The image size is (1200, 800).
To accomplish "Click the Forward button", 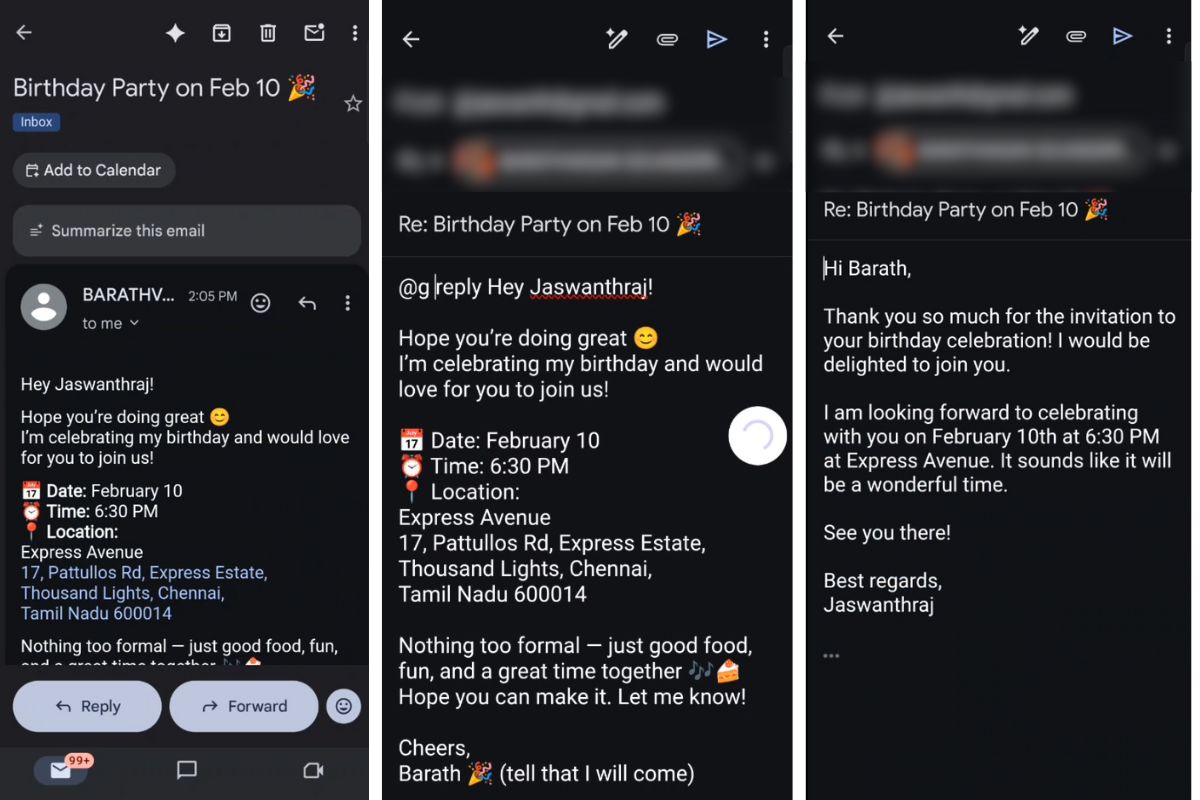I will [245, 706].
